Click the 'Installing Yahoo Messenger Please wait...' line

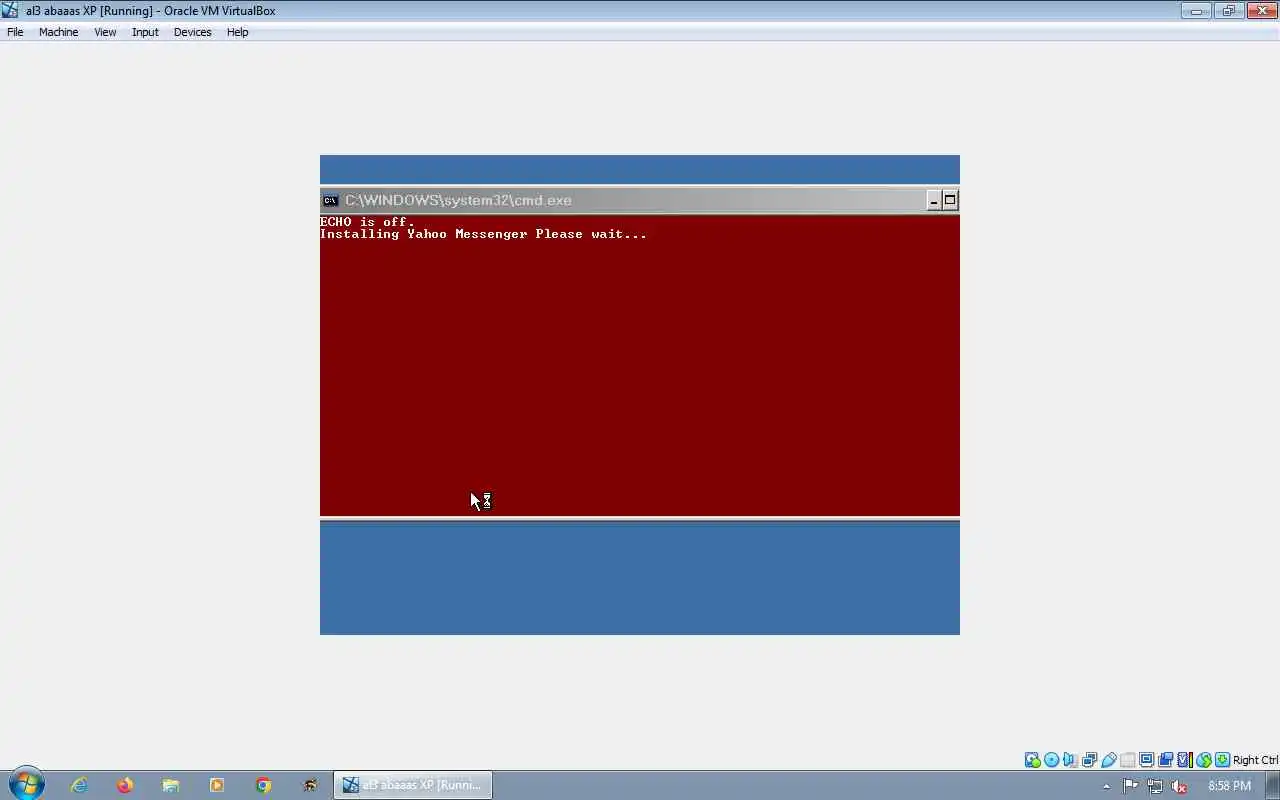(x=483, y=234)
